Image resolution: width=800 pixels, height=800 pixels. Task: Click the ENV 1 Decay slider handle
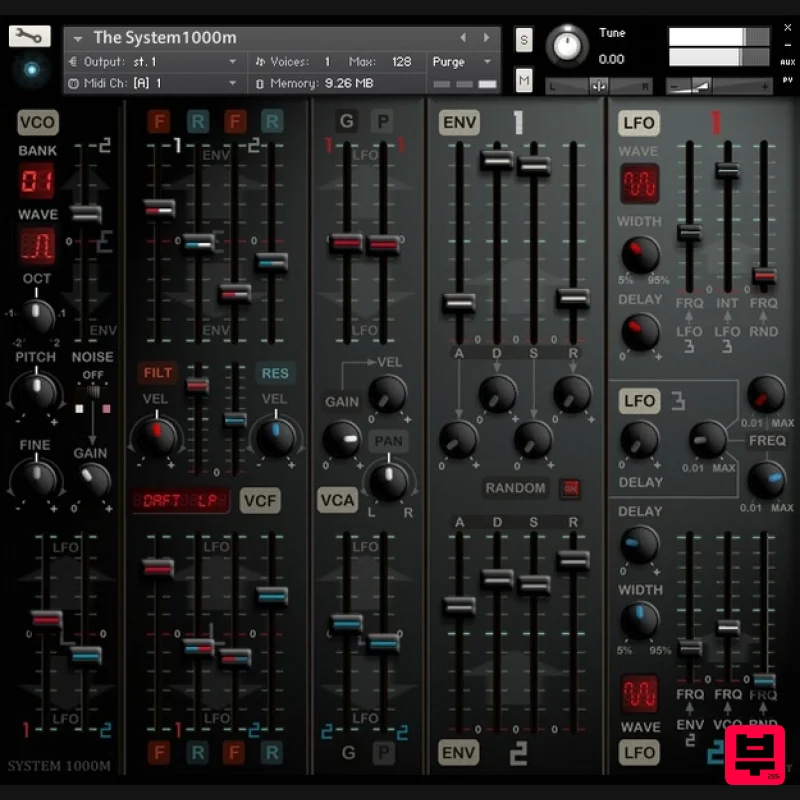coord(496,160)
